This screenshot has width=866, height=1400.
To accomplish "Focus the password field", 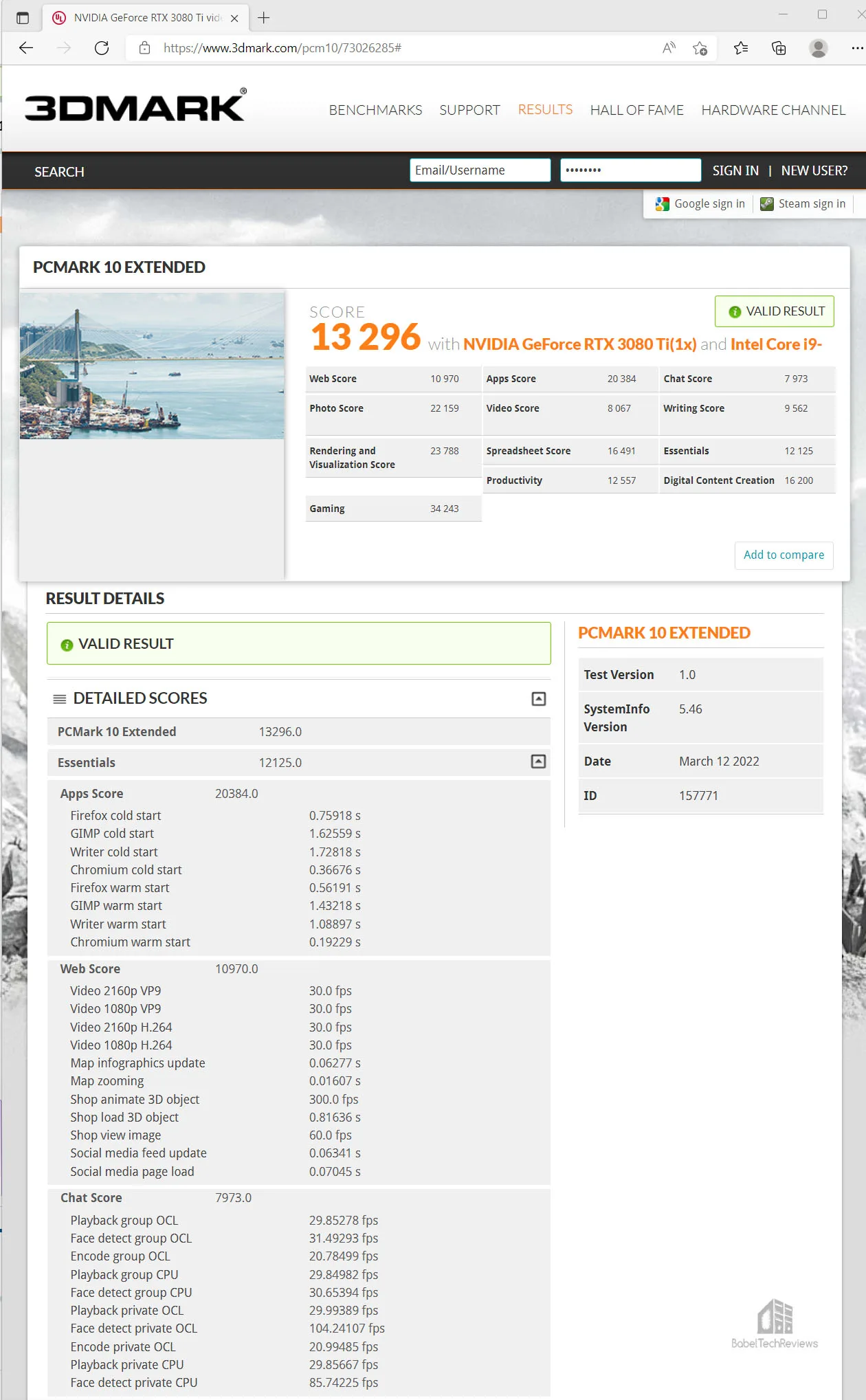I will pyautogui.click(x=630, y=170).
